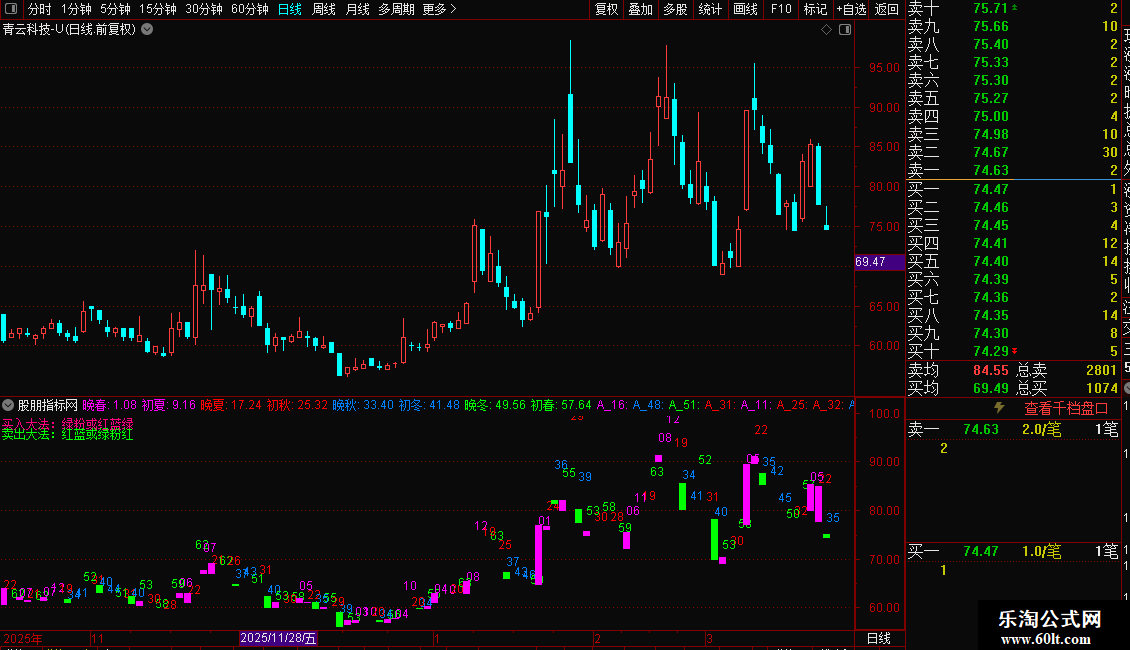Click the 标记 mark button
The image size is (1130, 650).
coord(815,9)
